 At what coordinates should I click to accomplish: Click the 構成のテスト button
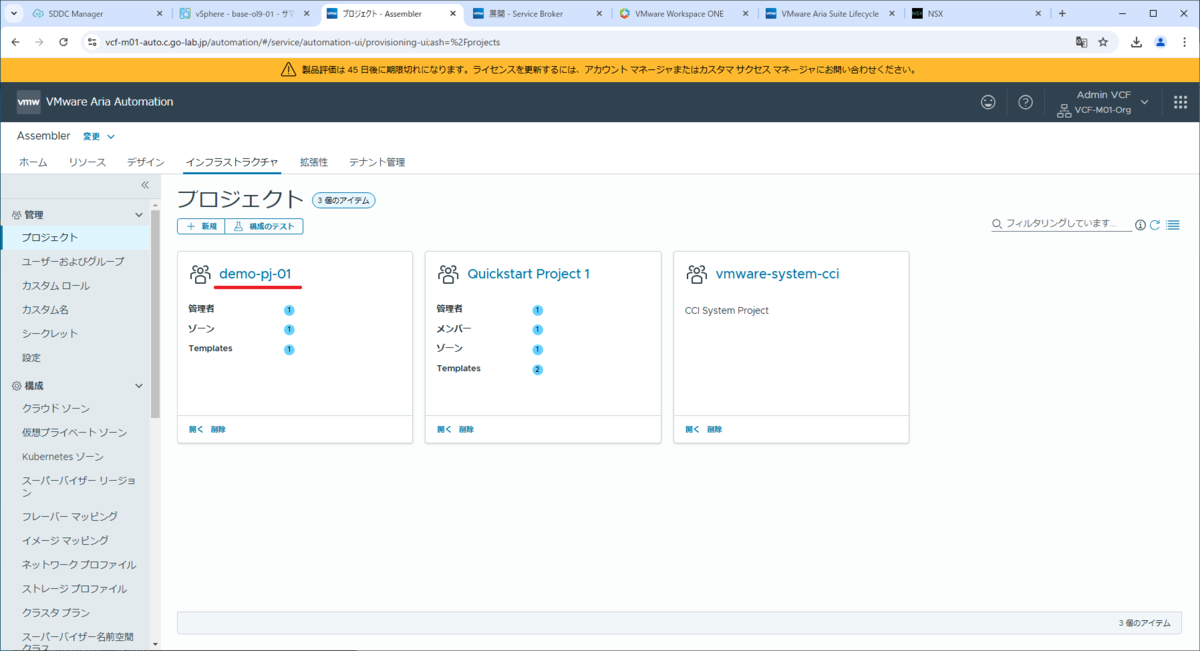click(x=264, y=226)
